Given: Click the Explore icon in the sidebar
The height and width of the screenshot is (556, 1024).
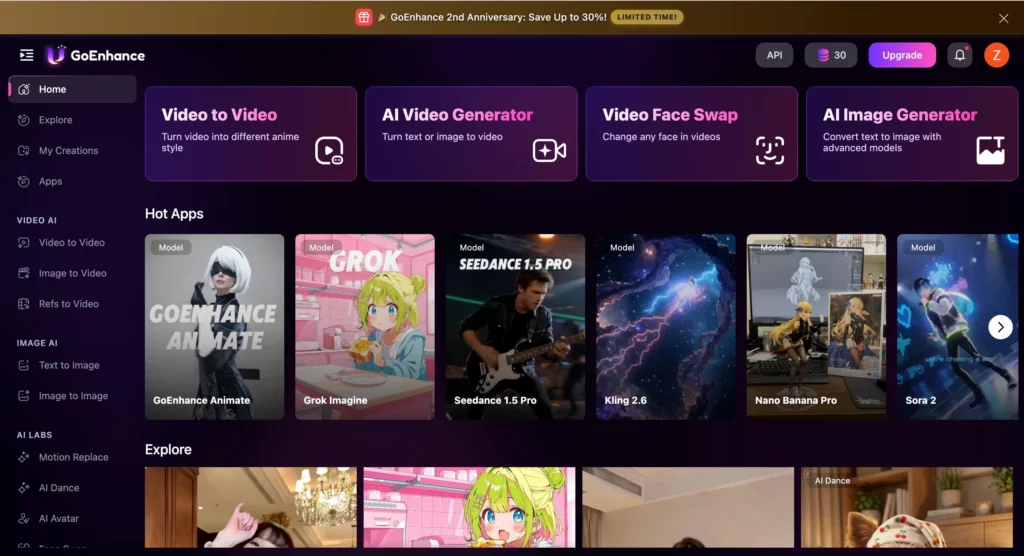Looking at the screenshot, I should (24, 120).
